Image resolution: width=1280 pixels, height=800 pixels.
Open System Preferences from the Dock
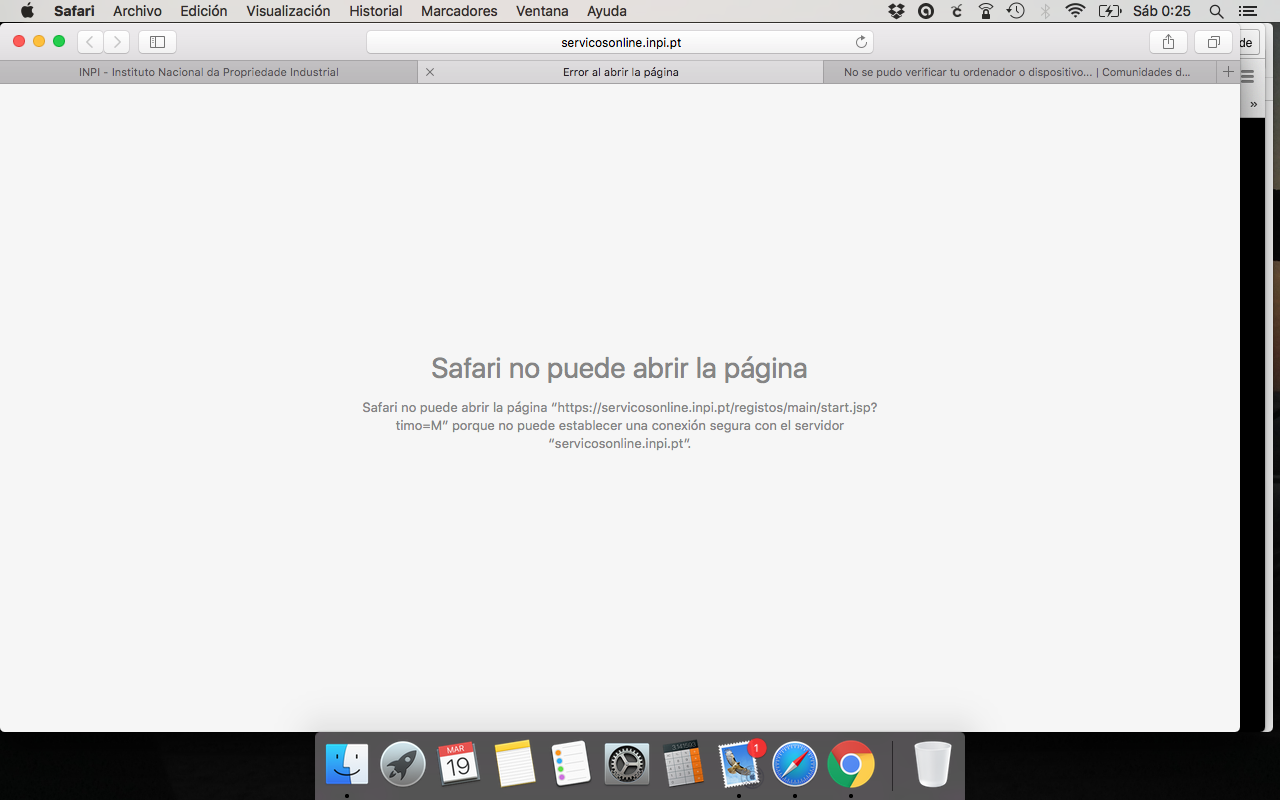[x=627, y=765]
